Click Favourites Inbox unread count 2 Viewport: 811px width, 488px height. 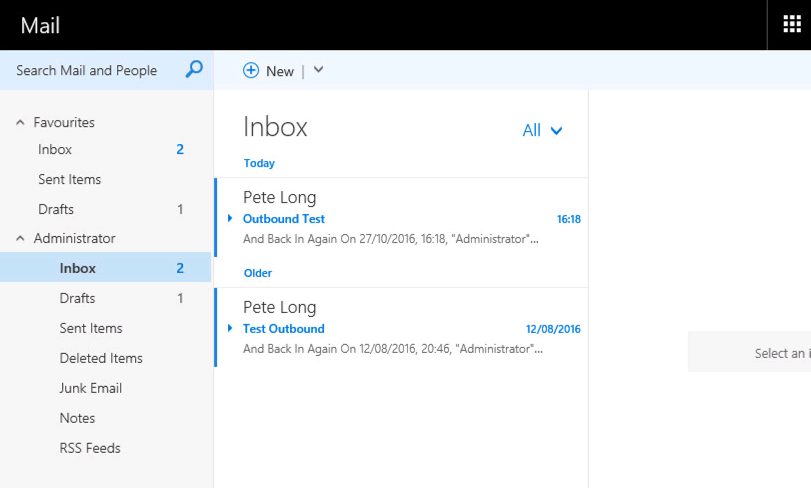[x=180, y=149]
